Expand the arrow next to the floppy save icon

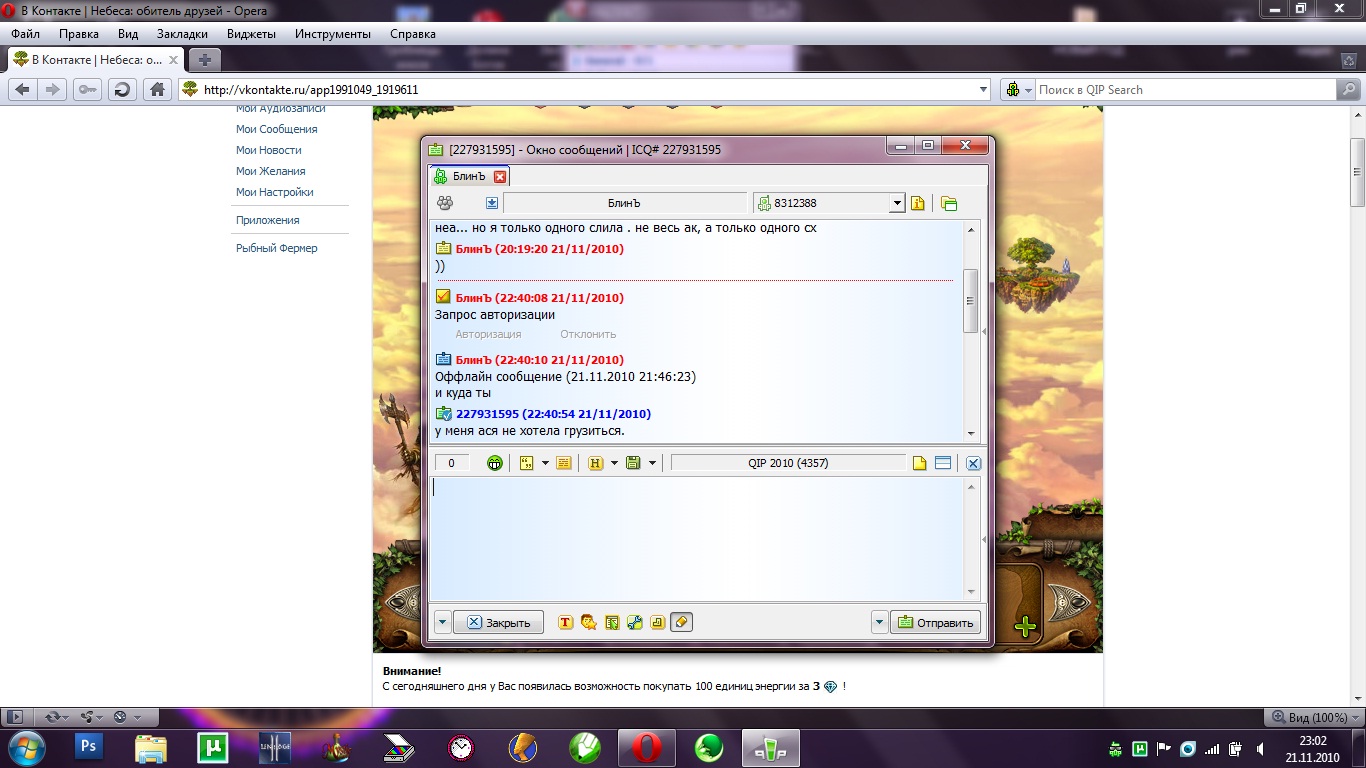pyautogui.click(x=652, y=463)
